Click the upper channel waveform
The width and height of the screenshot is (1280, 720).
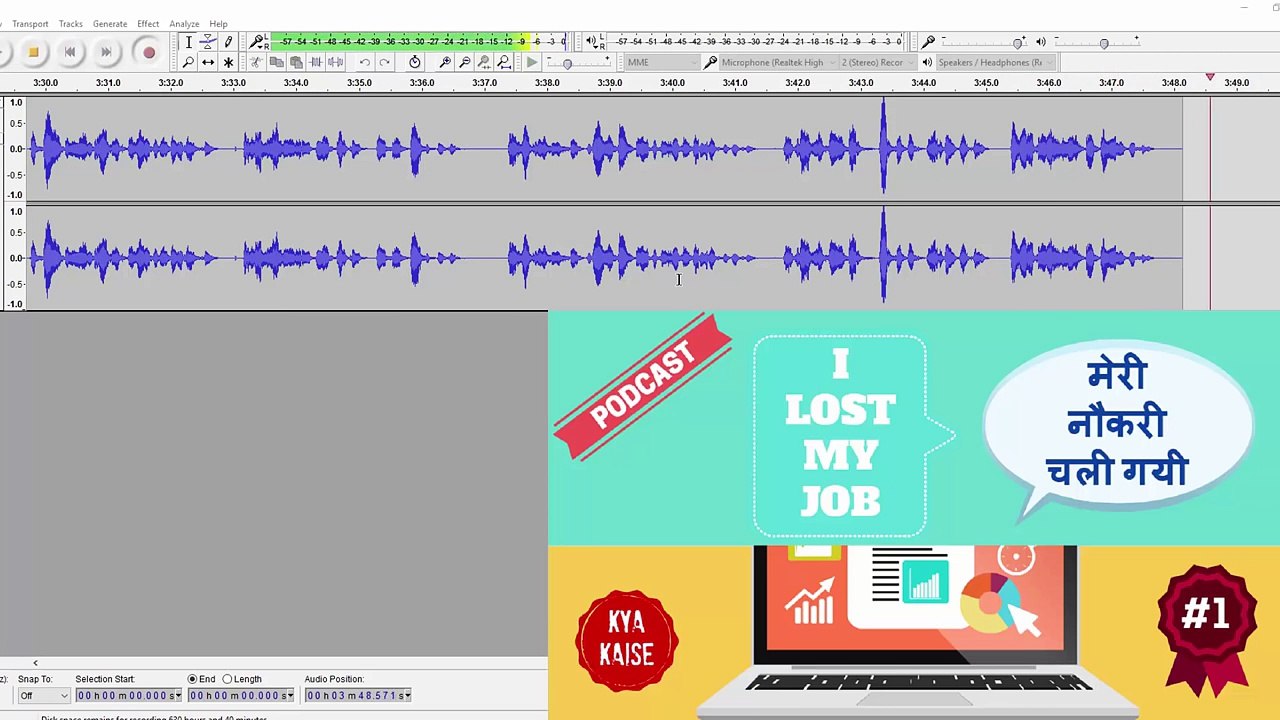[604, 149]
